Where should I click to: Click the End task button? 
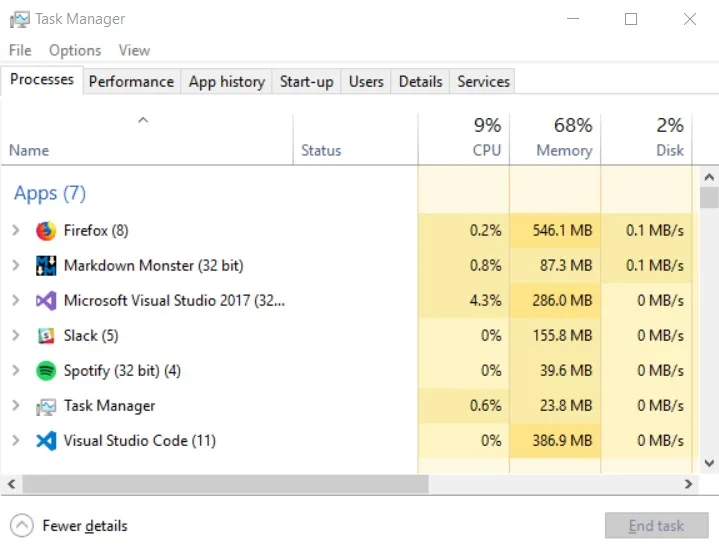(x=656, y=525)
